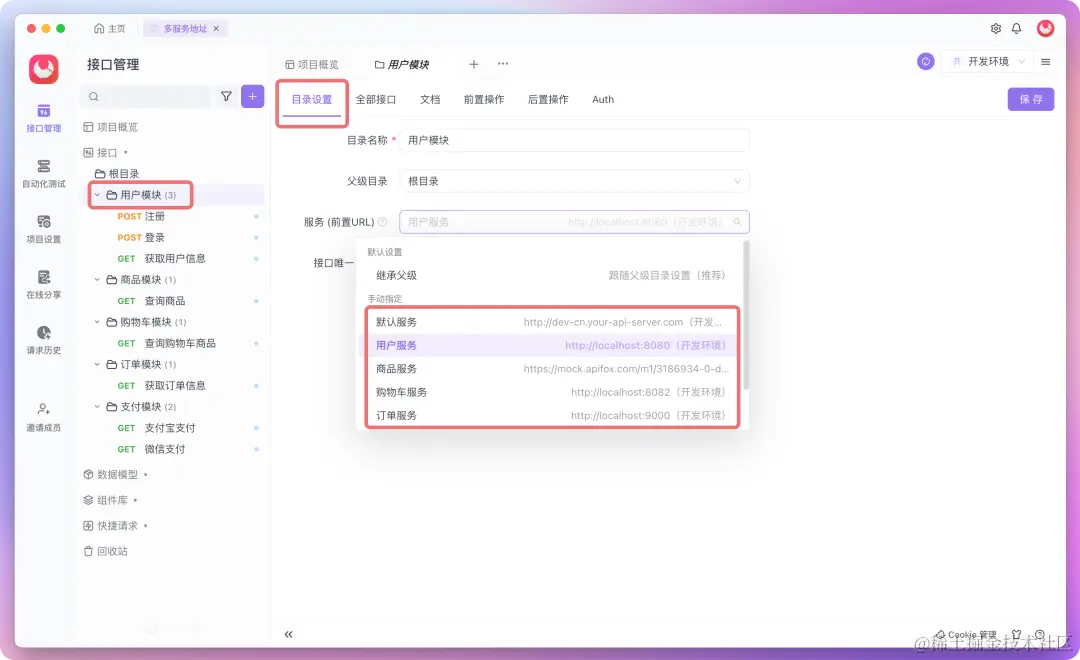Image resolution: width=1080 pixels, height=660 pixels.
Task: Click the filter icon next to the search box
Action: click(x=227, y=96)
